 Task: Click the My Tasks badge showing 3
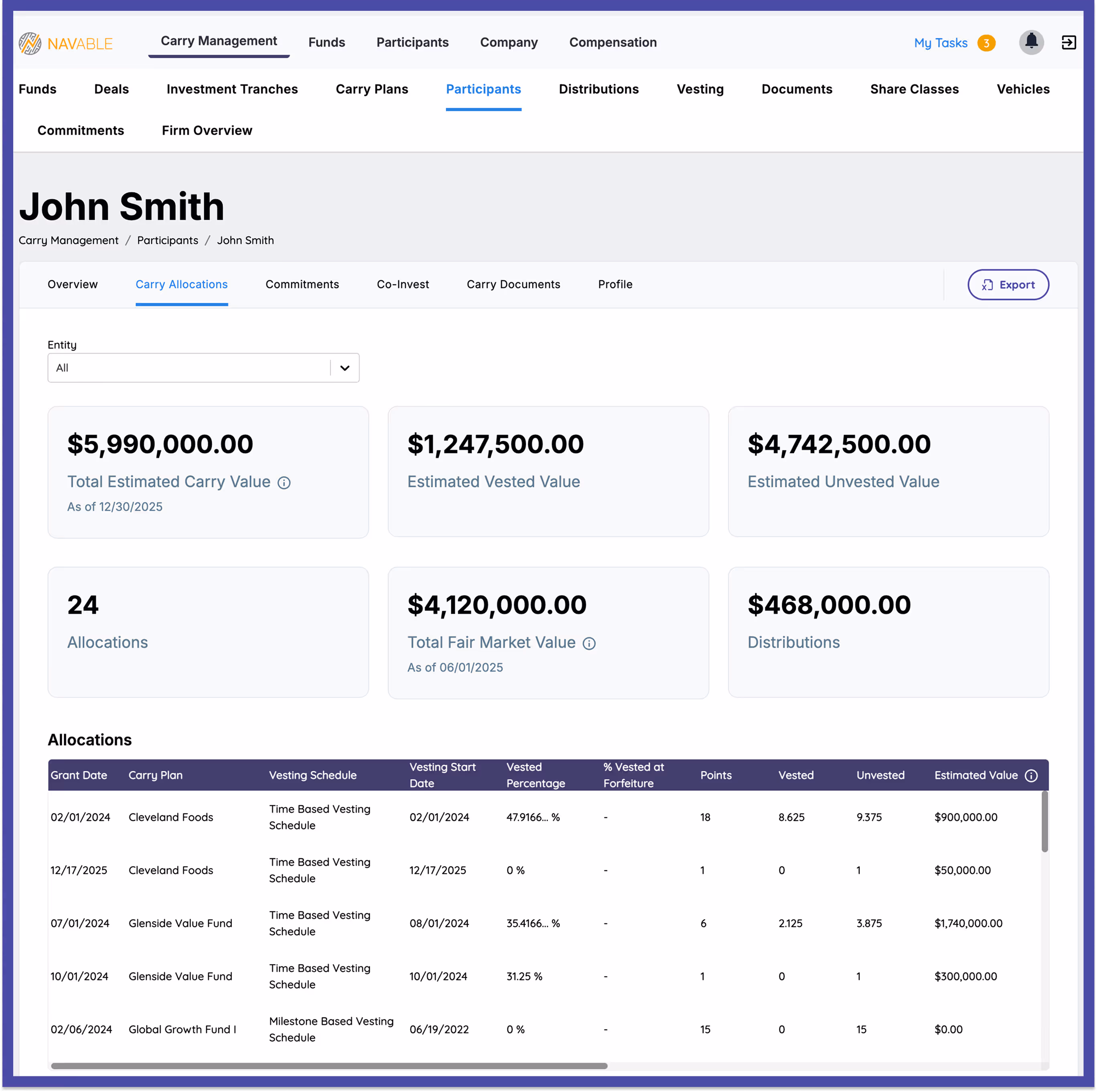click(x=987, y=43)
